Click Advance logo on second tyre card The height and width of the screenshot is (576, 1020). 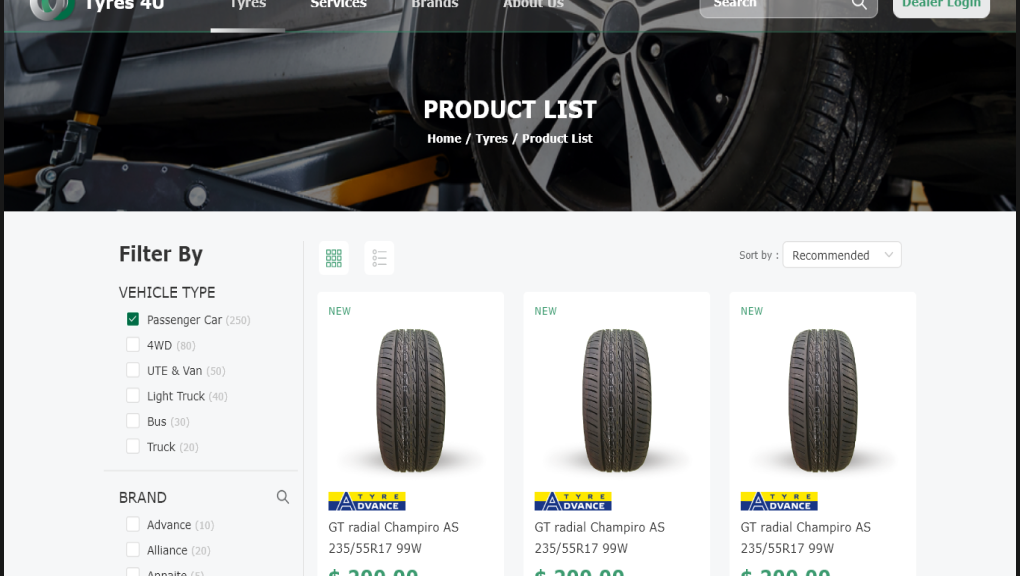click(x=573, y=501)
